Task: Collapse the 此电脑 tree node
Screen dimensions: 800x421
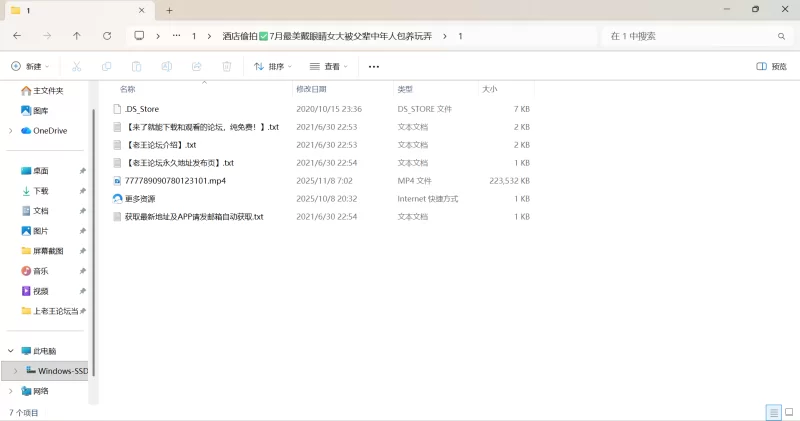Action: coord(11,351)
